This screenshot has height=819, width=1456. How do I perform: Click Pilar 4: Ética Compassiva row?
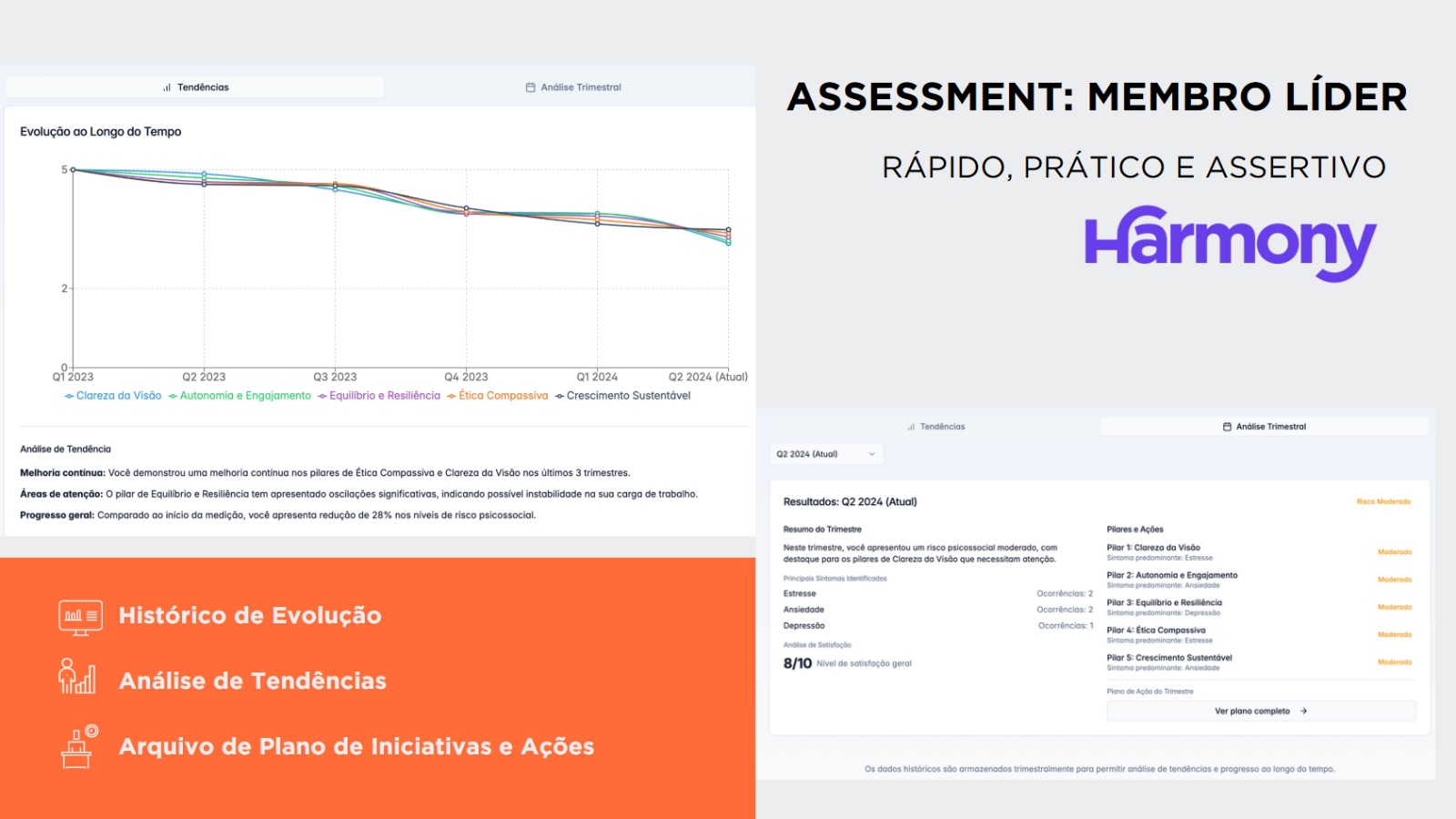click(x=1259, y=634)
